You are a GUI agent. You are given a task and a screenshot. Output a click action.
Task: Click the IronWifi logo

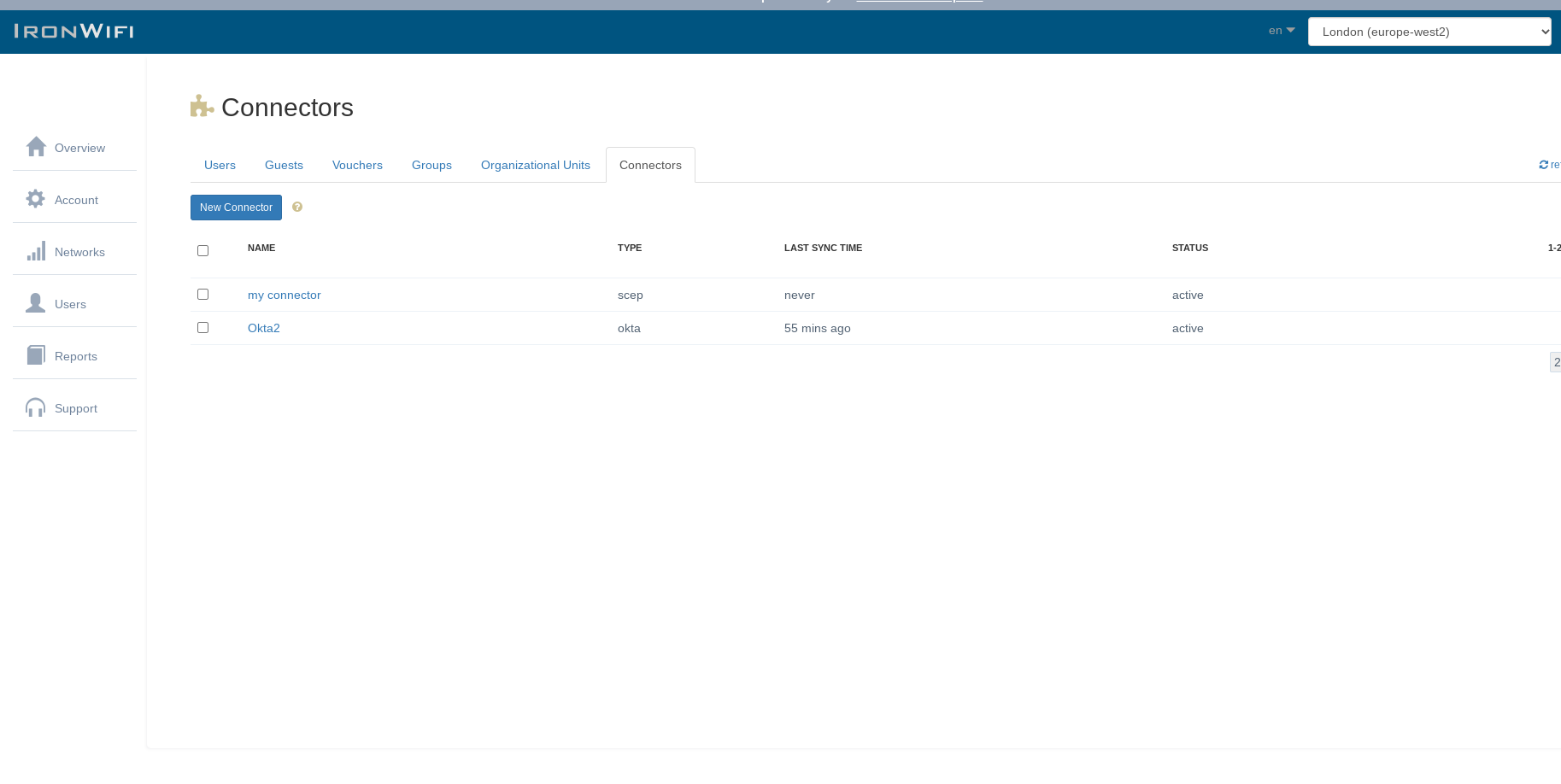tap(74, 31)
